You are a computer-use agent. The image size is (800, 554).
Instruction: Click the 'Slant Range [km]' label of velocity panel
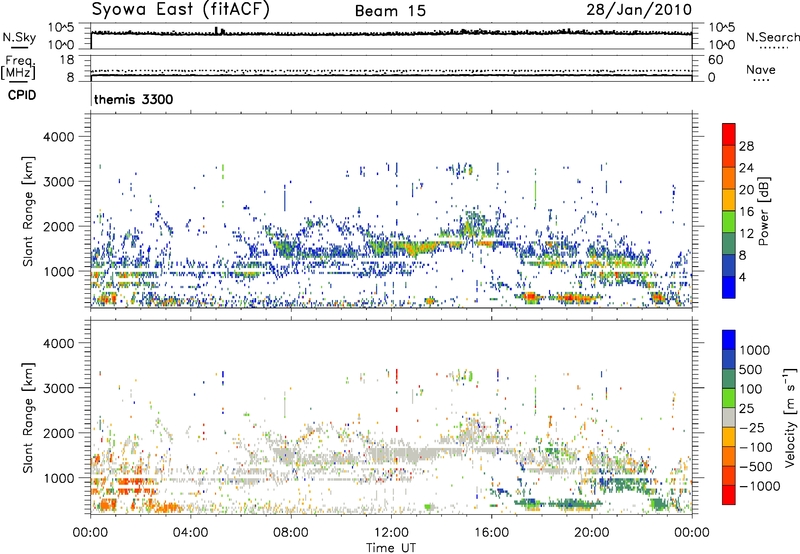pos(28,417)
